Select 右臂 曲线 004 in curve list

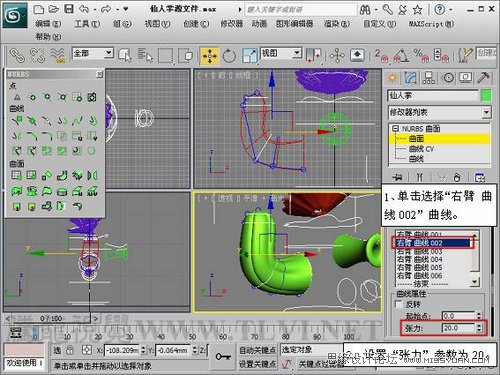[419, 259]
